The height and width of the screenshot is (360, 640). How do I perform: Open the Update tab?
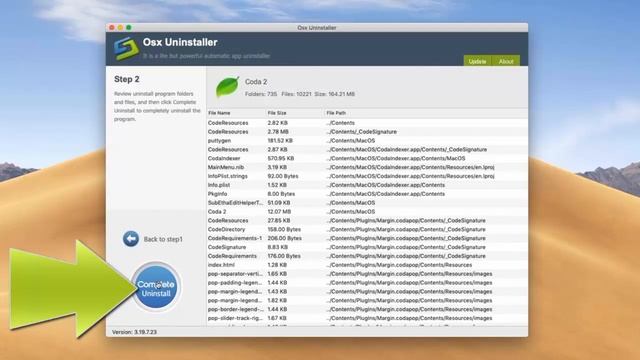click(x=477, y=61)
